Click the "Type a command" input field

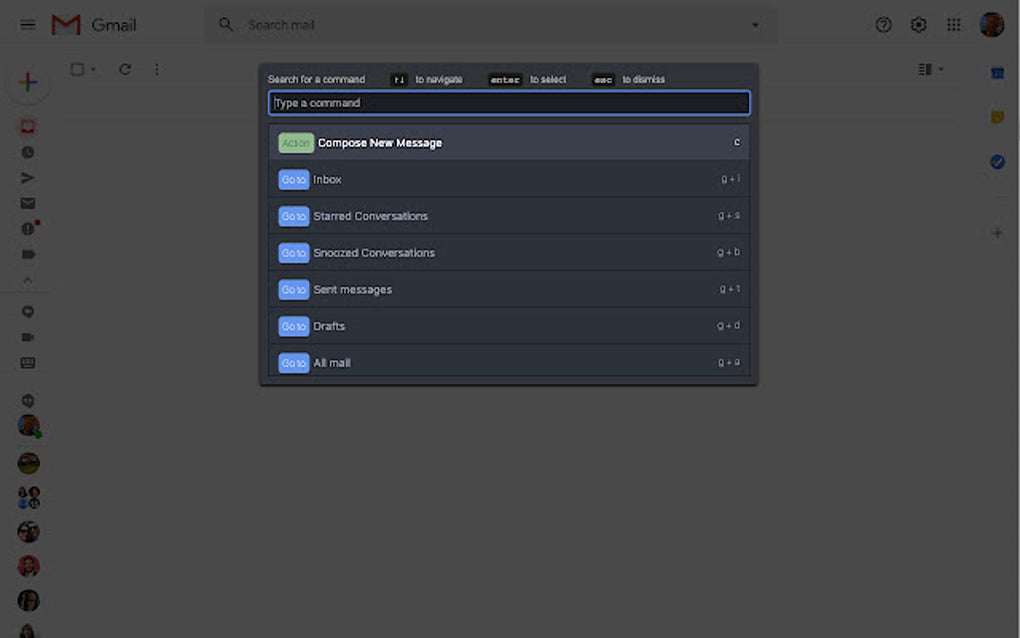(x=509, y=102)
